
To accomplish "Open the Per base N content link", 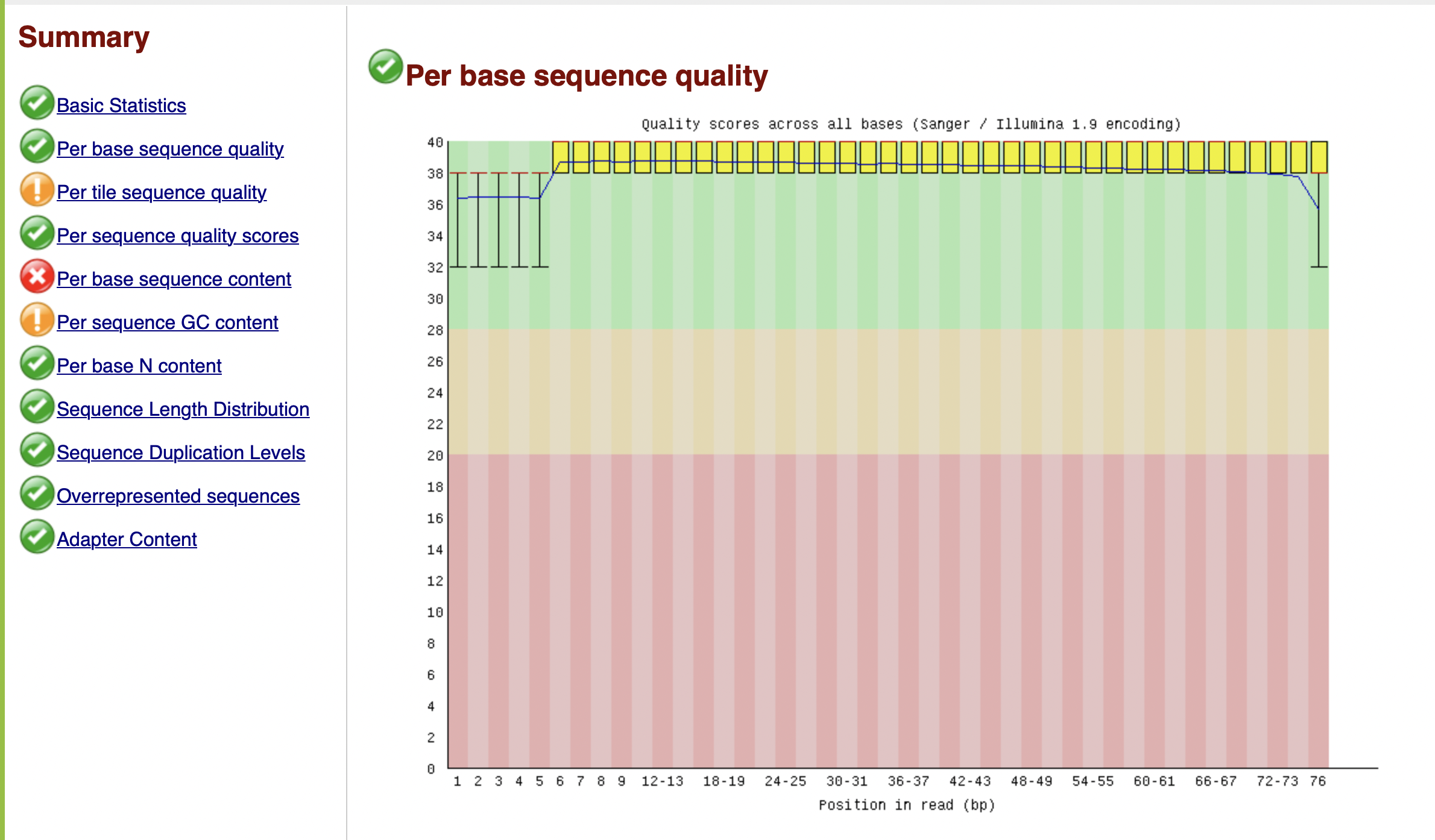I will point(139,366).
